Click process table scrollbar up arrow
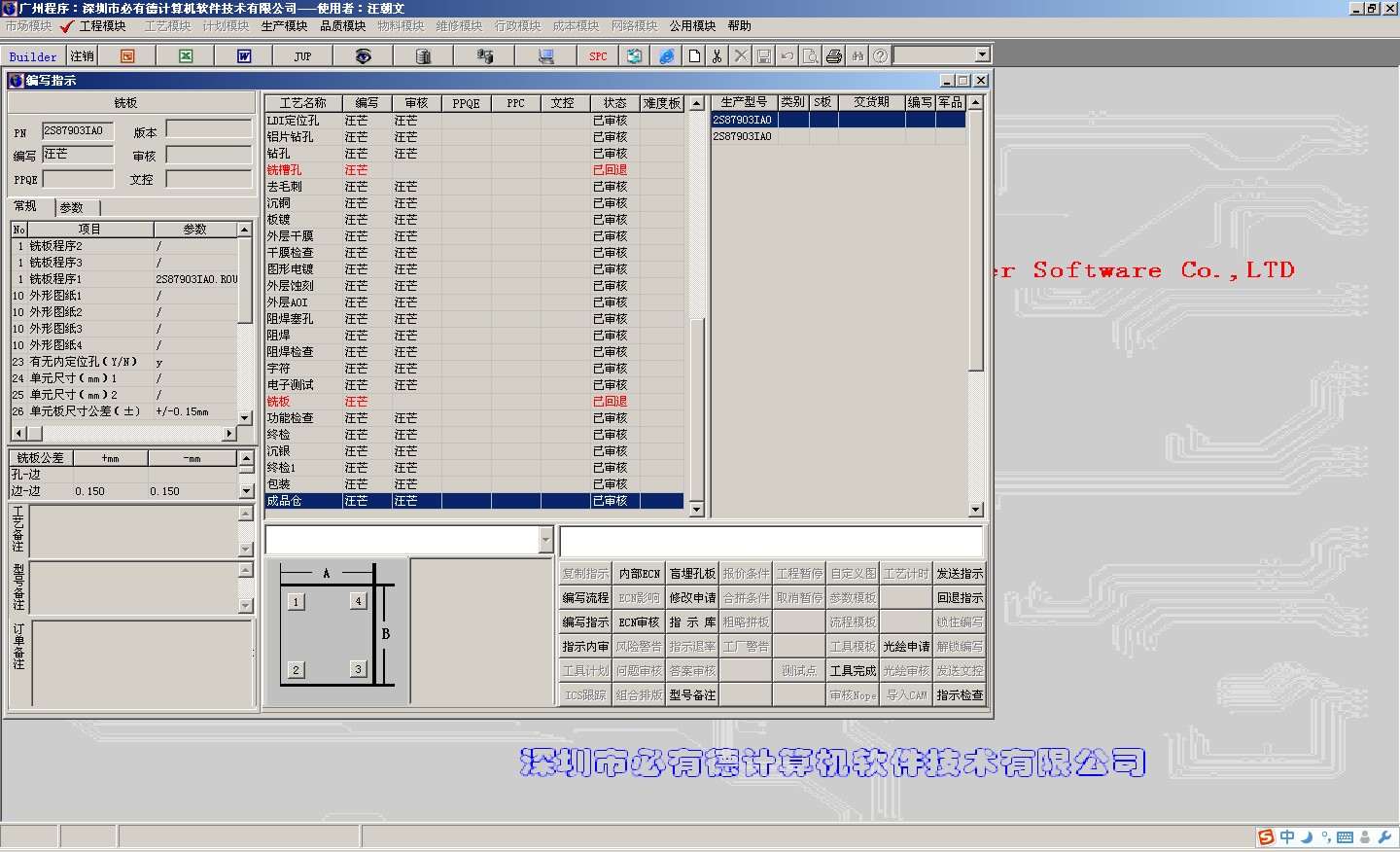The height and width of the screenshot is (852, 1400). click(x=696, y=103)
